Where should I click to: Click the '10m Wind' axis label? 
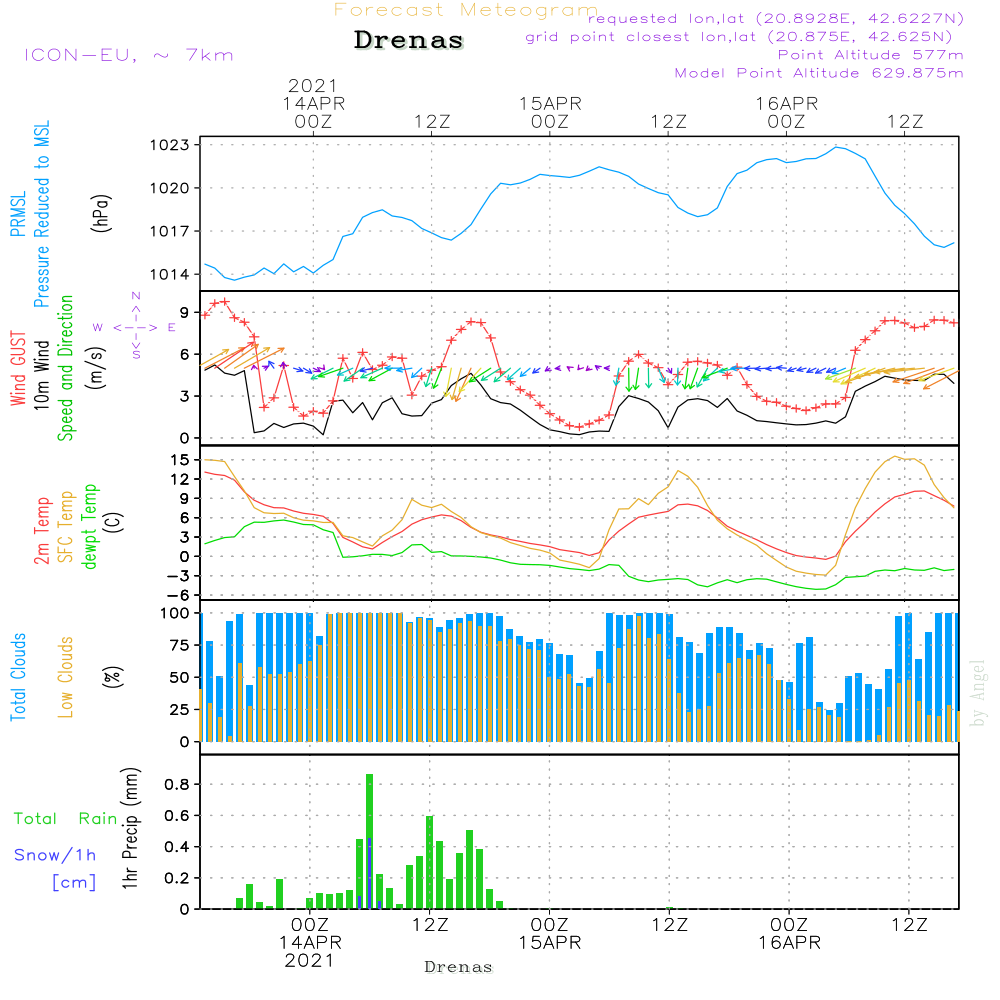[x=41, y=374]
